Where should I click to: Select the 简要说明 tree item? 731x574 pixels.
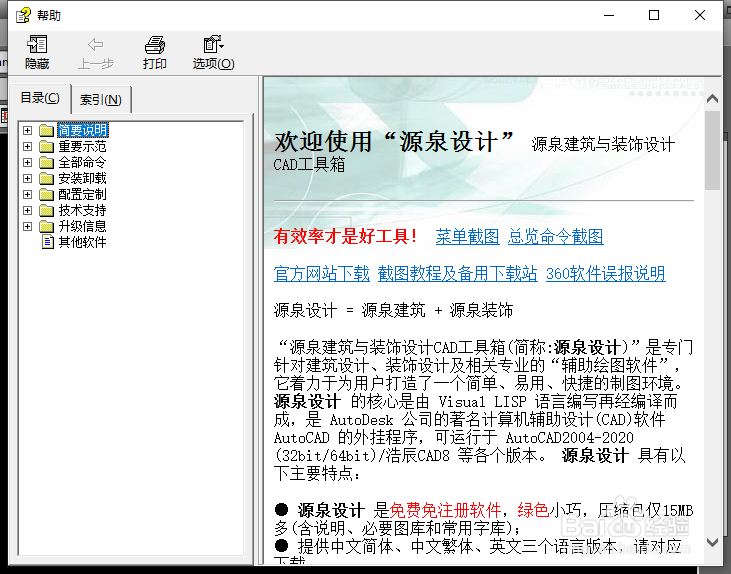[x=83, y=130]
